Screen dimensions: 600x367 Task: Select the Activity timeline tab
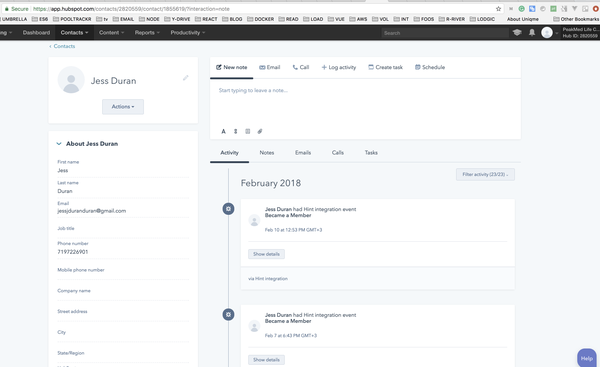[230, 153]
